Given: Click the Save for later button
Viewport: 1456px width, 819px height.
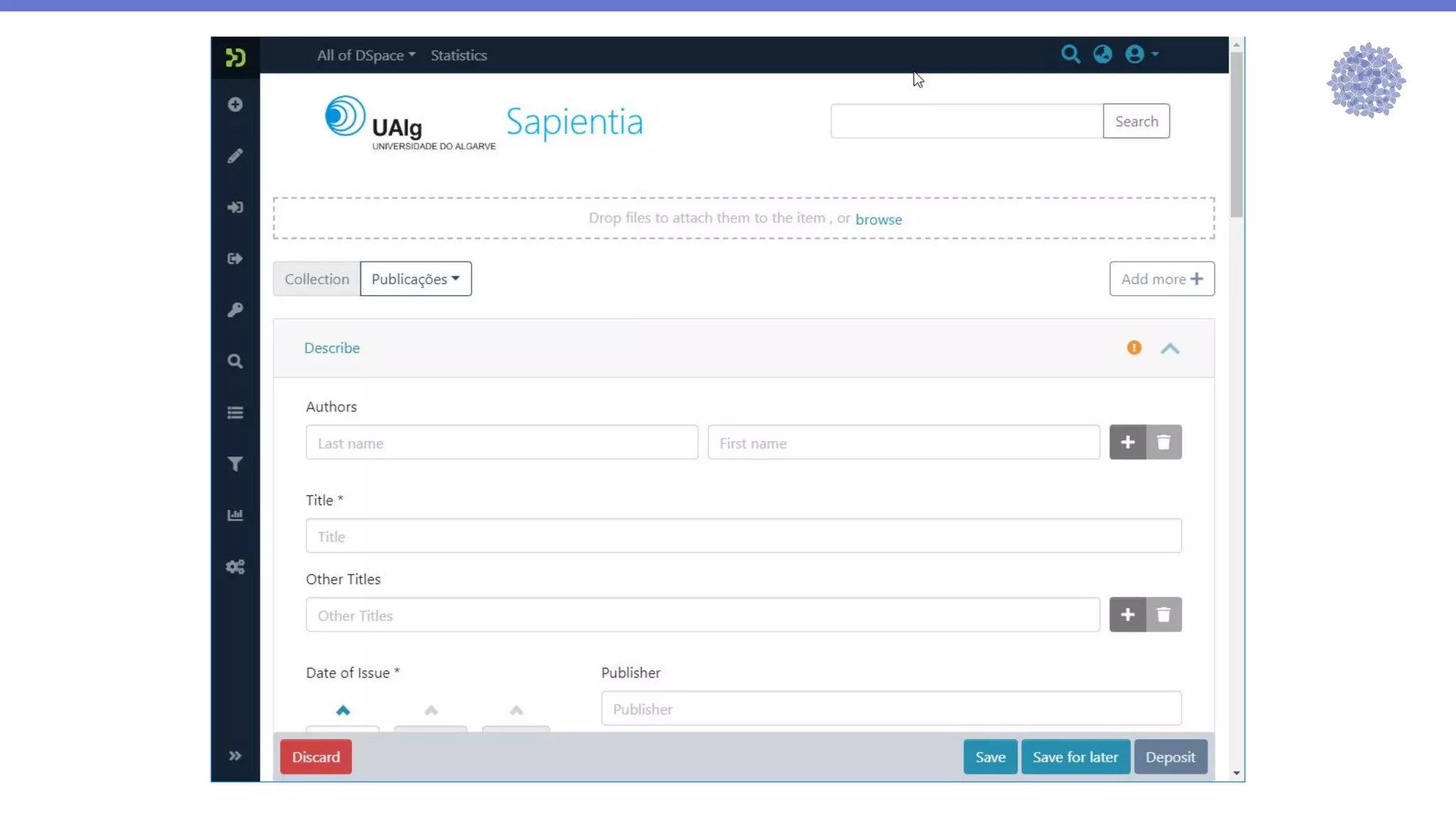Looking at the screenshot, I should point(1075,757).
